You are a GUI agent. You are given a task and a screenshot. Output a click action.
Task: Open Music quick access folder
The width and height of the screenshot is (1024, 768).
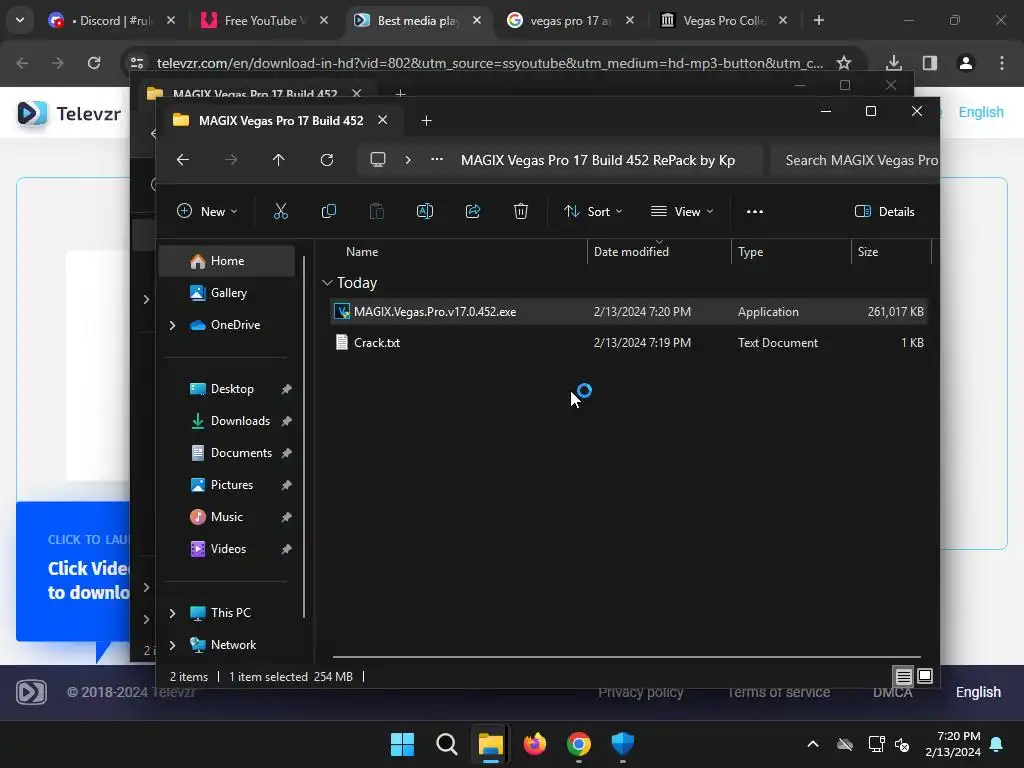(x=227, y=517)
